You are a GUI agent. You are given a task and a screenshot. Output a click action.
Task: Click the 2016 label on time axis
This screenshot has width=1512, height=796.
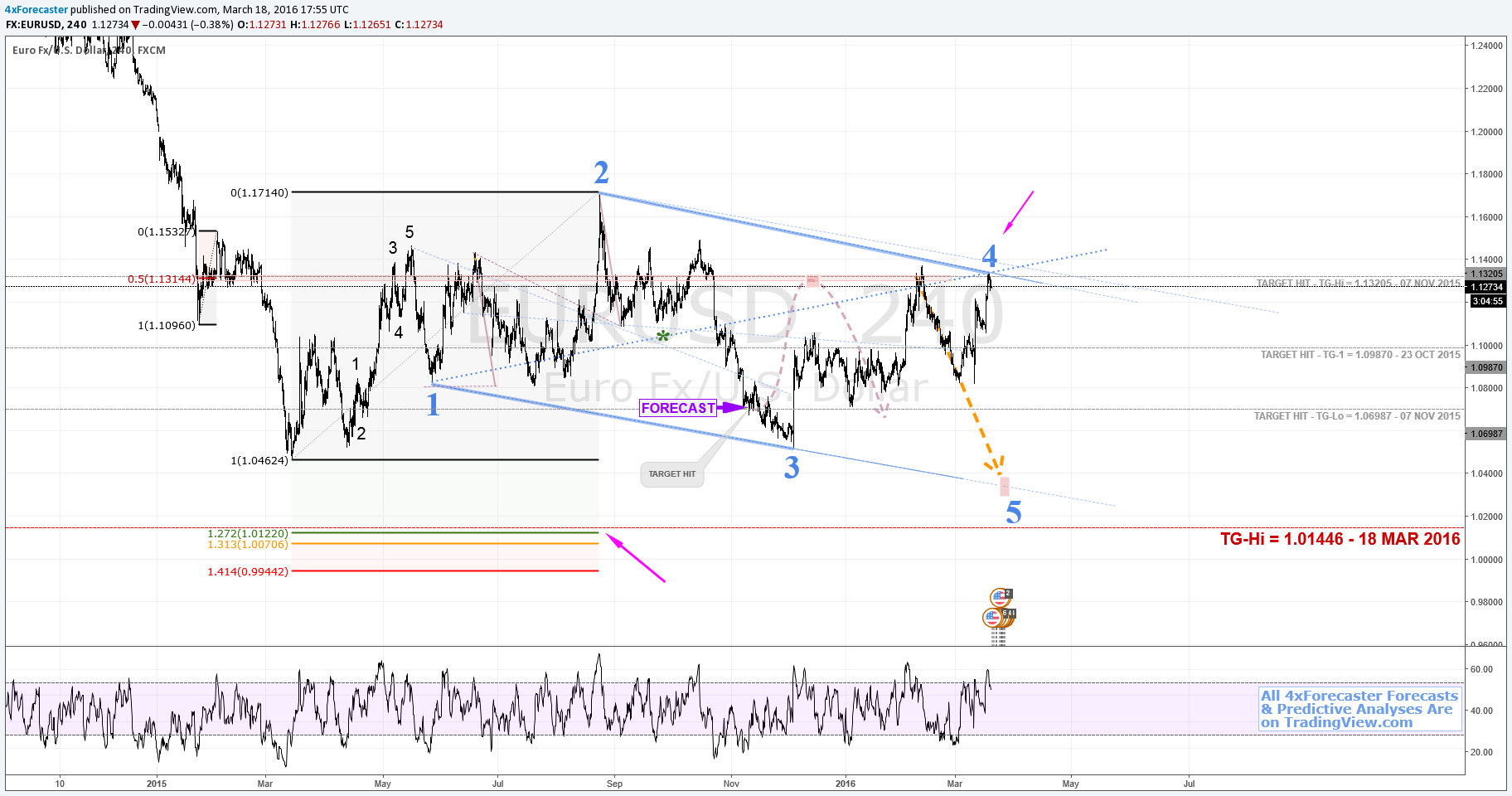(846, 784)
